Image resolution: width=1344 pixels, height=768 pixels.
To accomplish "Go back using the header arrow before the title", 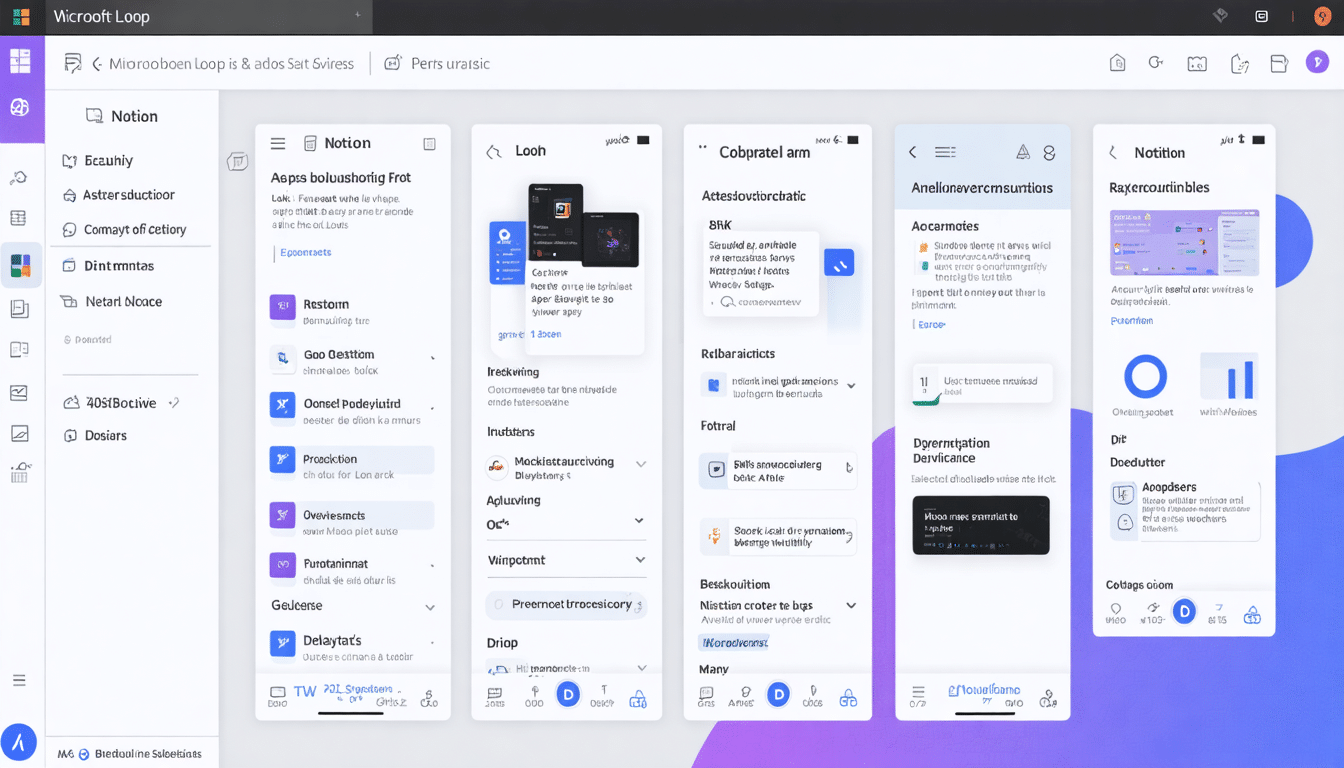I will (97, 63).
